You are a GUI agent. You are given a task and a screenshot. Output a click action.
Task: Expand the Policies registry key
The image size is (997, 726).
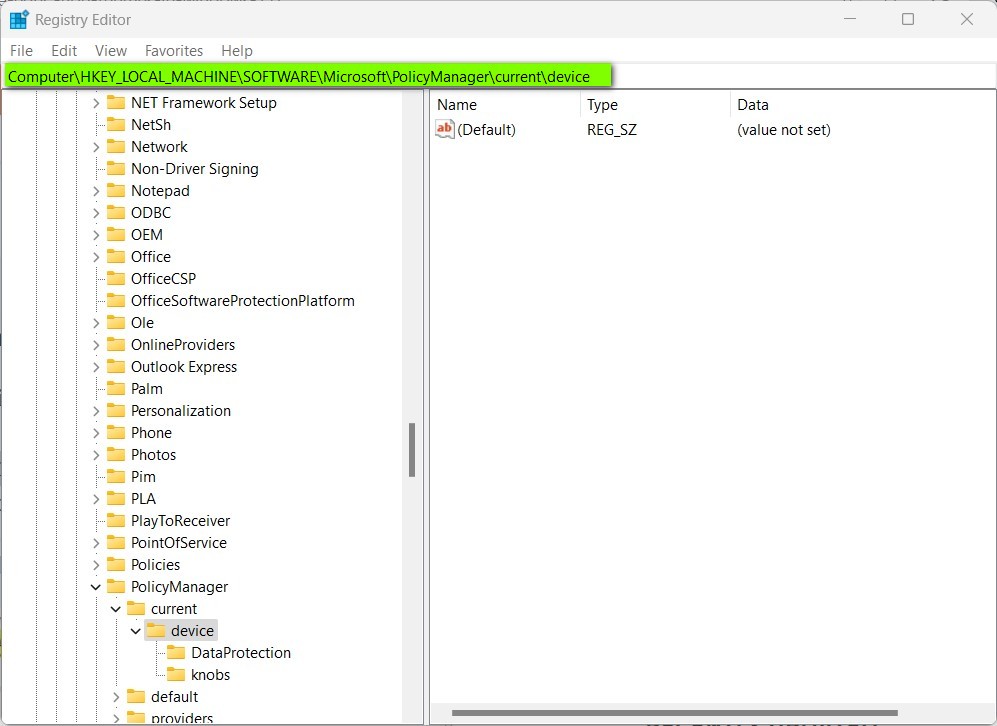point(96,564)
